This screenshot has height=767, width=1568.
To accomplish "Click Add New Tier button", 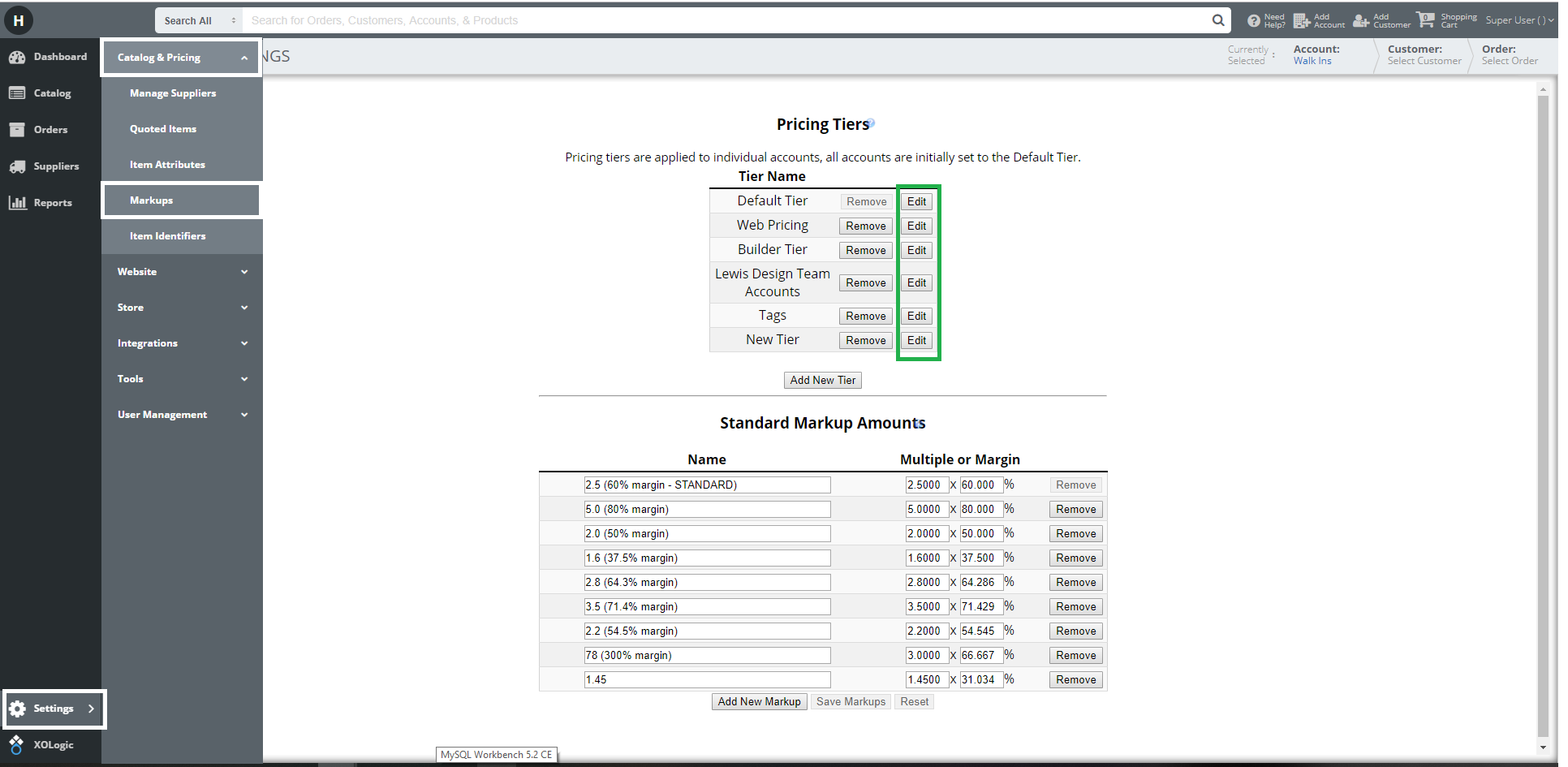I will click(x=823, y=380).
